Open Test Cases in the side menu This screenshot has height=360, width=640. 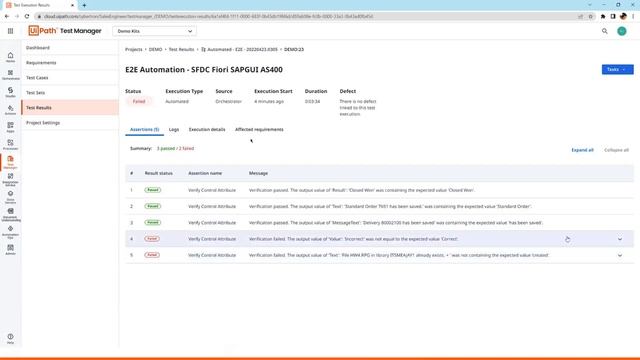(x=70, y=78)
